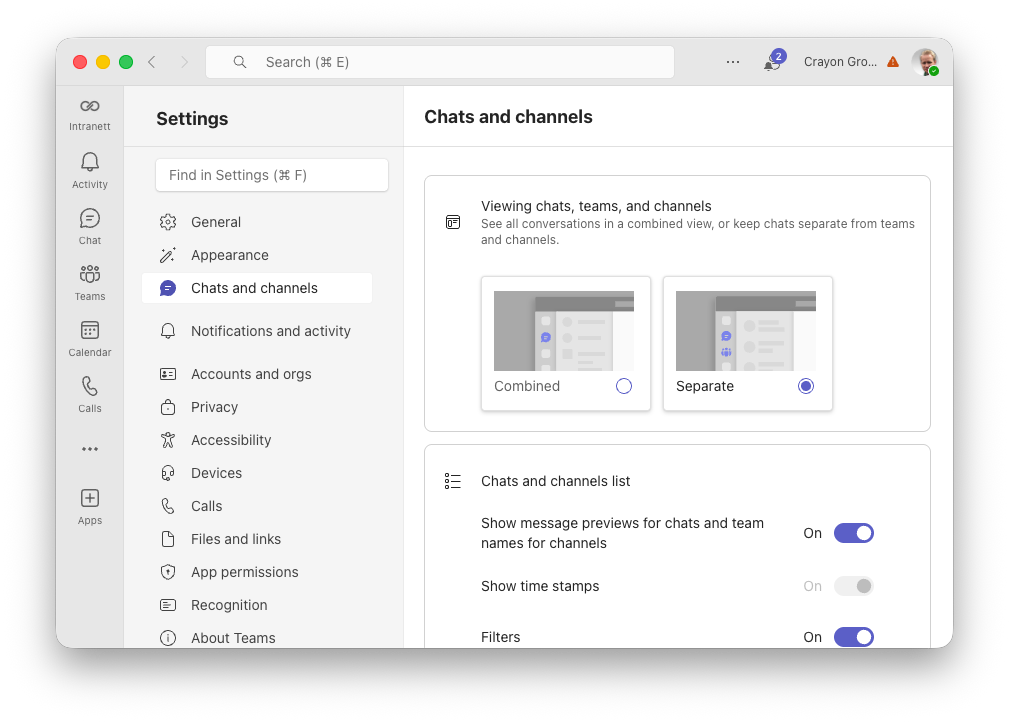Go to Teams in the app rail
1009x722 pixels.
click(x=90, y=280)
